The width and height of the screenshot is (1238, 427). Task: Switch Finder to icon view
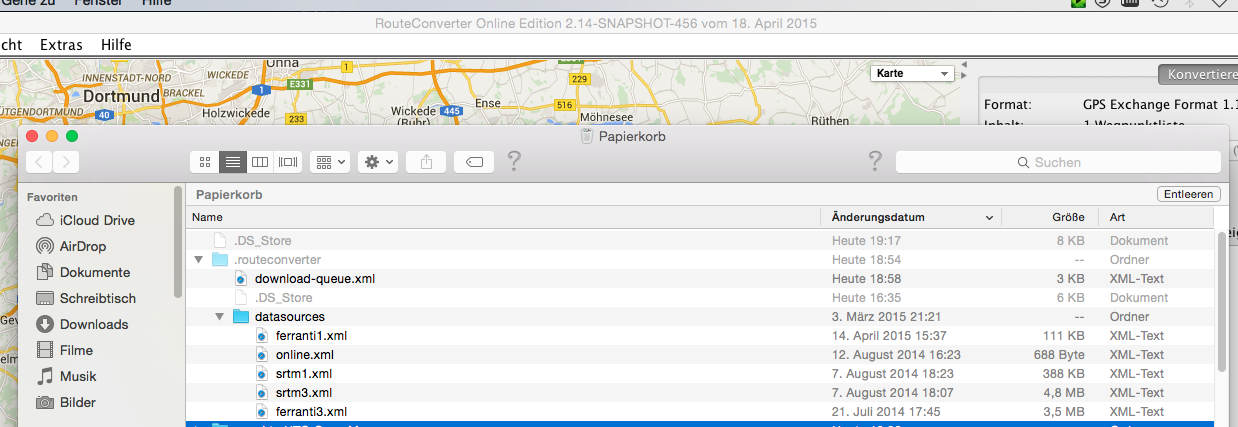pyautogui.click(x=205, y=161)
